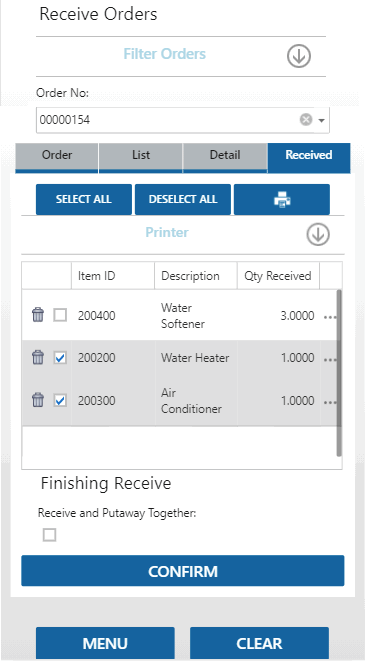Click trash icon for item 200200
365x661 pixels.
coord(38,357)
